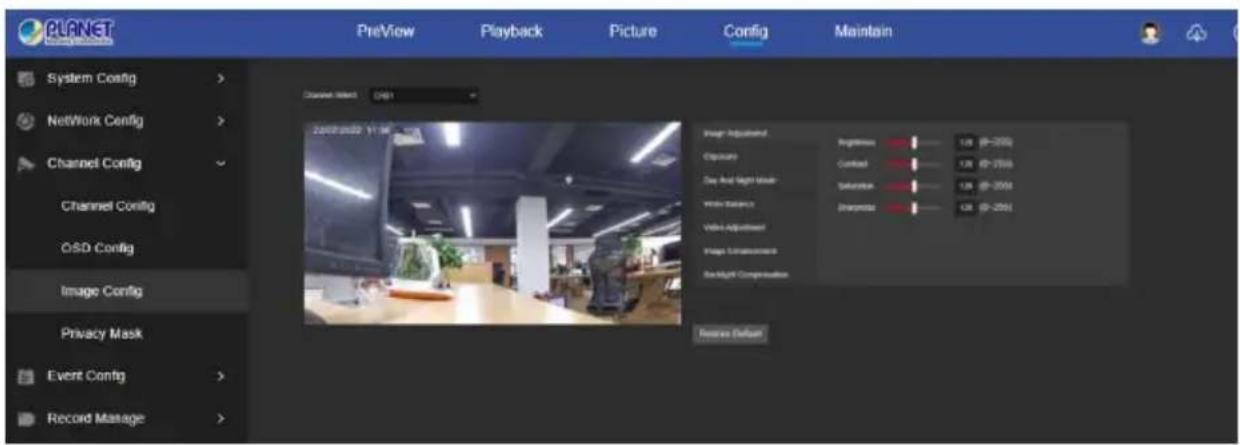Open the Privacy Mask submenu item
This screenshot has height=445, width=1240.
101,333
